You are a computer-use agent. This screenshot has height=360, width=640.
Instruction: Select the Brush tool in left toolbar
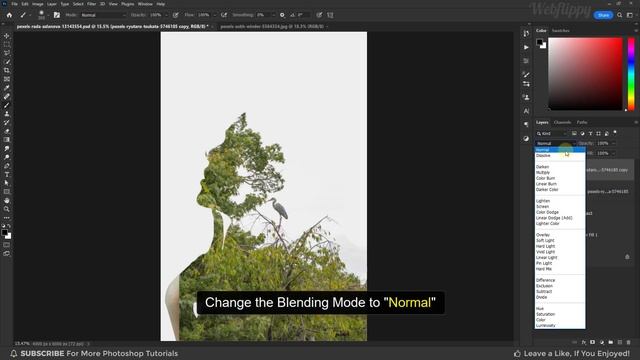[x=7, y=105]
